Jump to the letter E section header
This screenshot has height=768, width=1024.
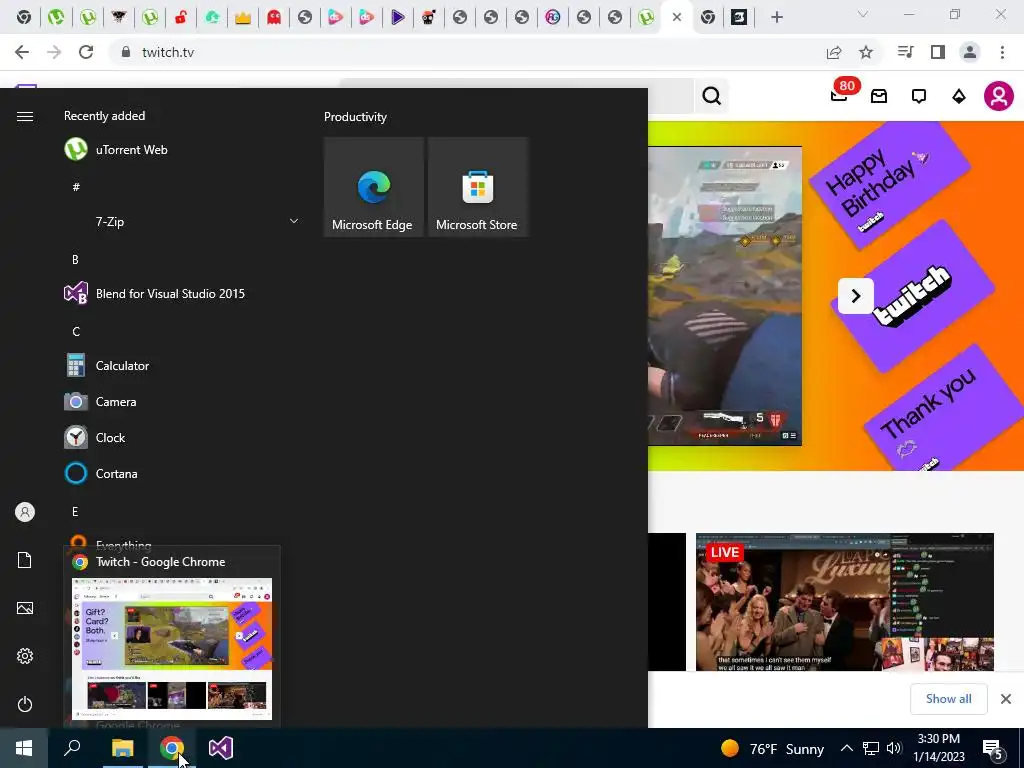point(75,511)
